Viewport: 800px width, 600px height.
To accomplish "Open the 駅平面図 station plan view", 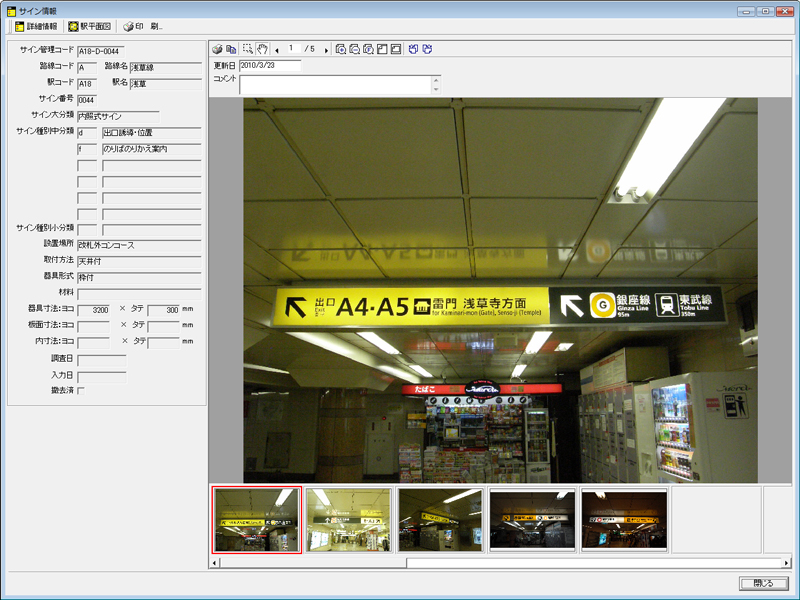I will [x=91, y=26].
